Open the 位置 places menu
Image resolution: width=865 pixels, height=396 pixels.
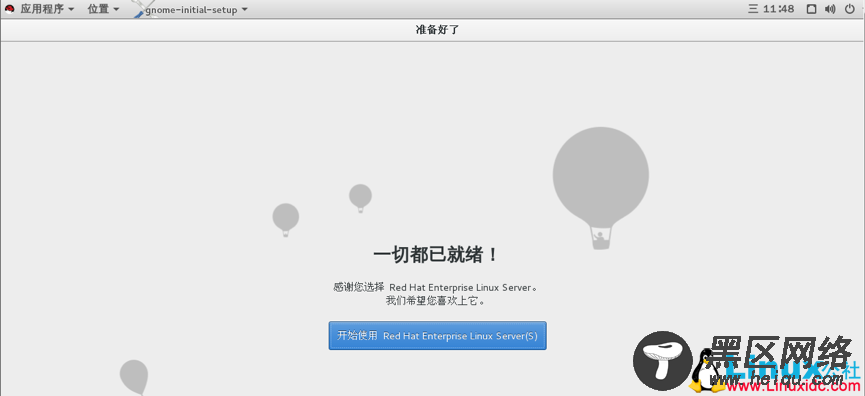coord(103,9)
